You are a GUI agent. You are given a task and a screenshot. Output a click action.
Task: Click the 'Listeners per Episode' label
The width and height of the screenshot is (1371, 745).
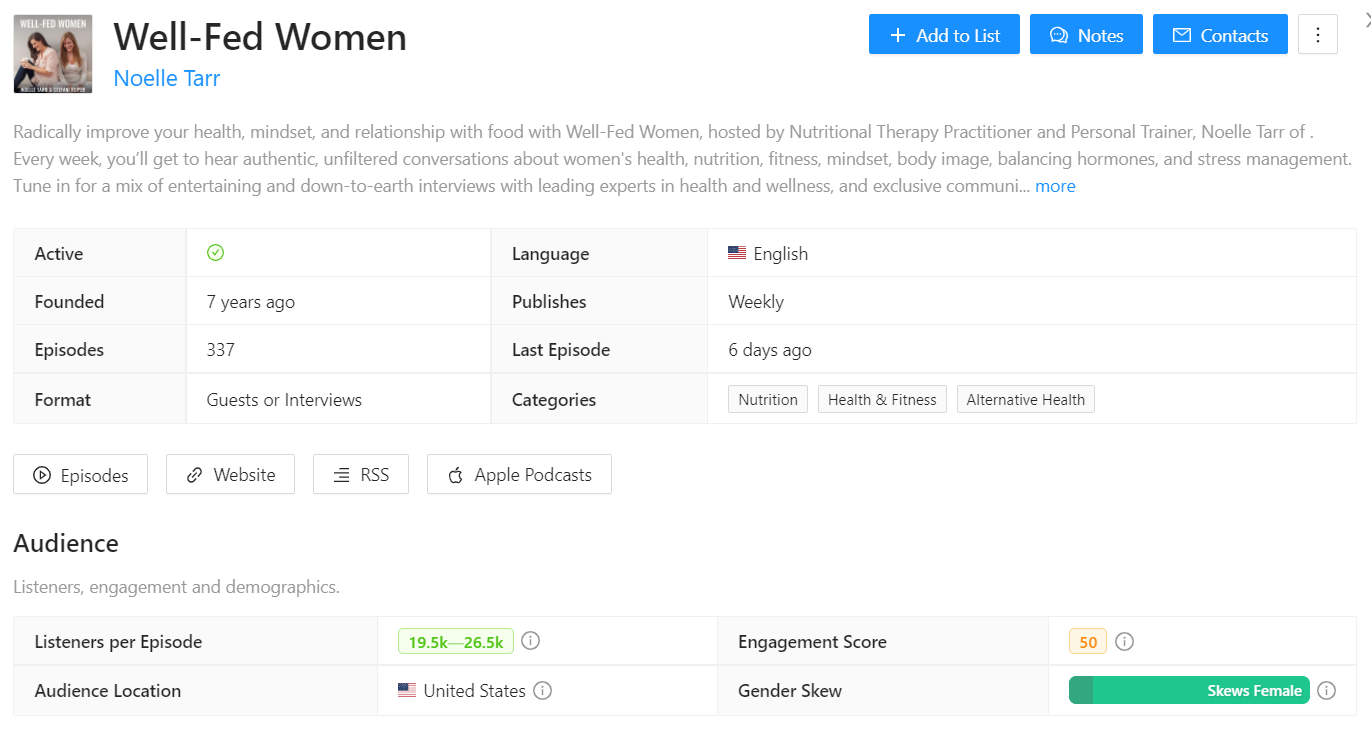coord(118,641)
